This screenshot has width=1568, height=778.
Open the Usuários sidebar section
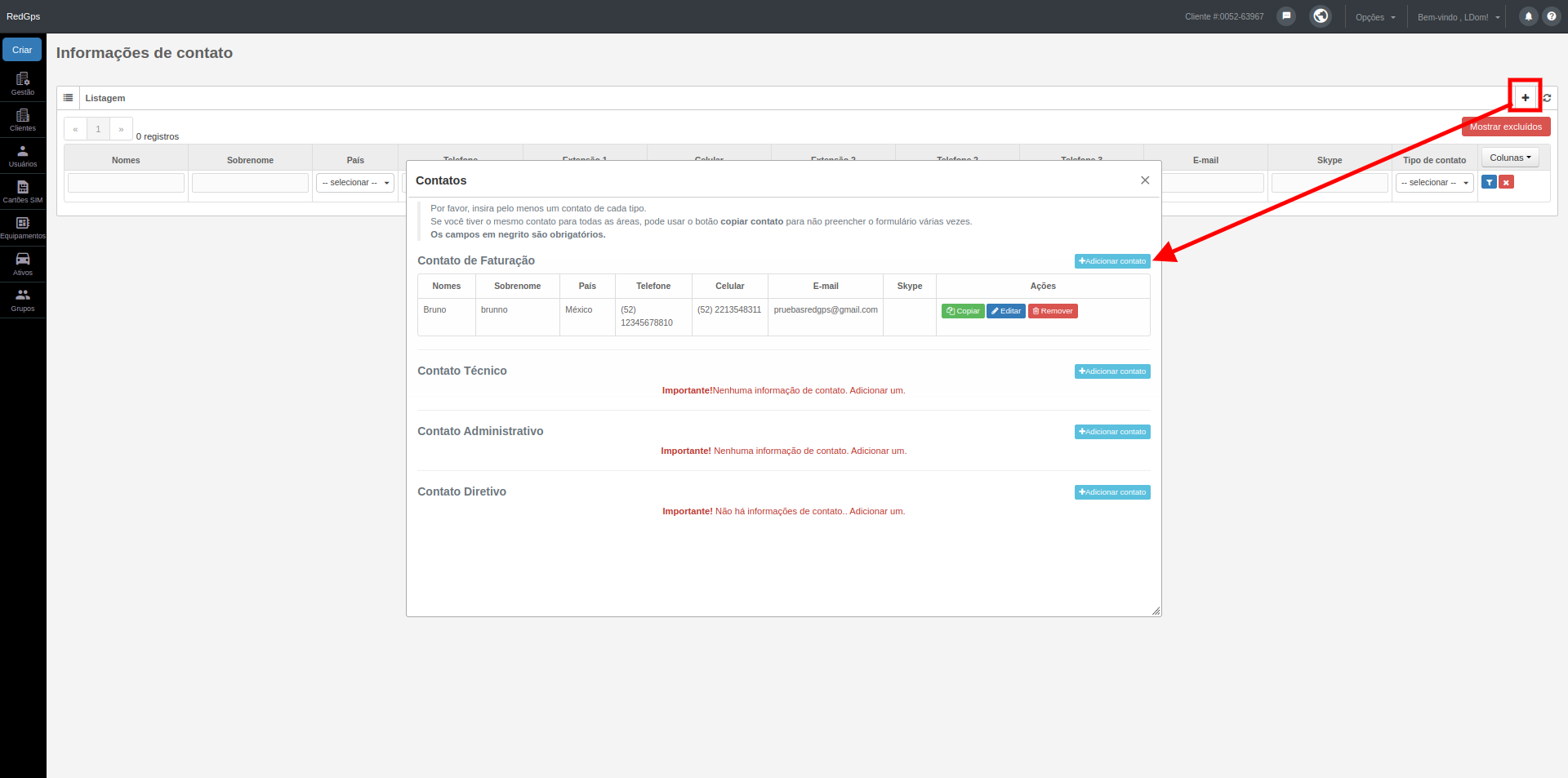pos(23,155)
